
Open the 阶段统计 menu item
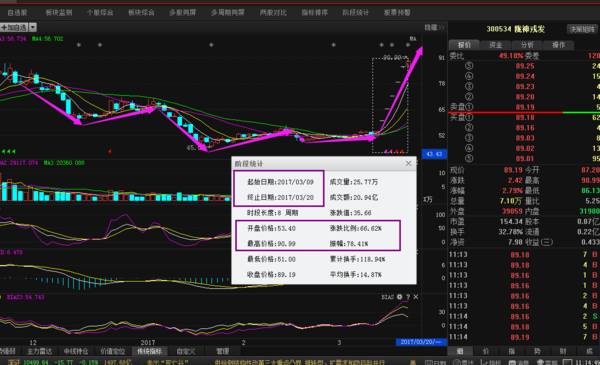(x=356, y=13)
